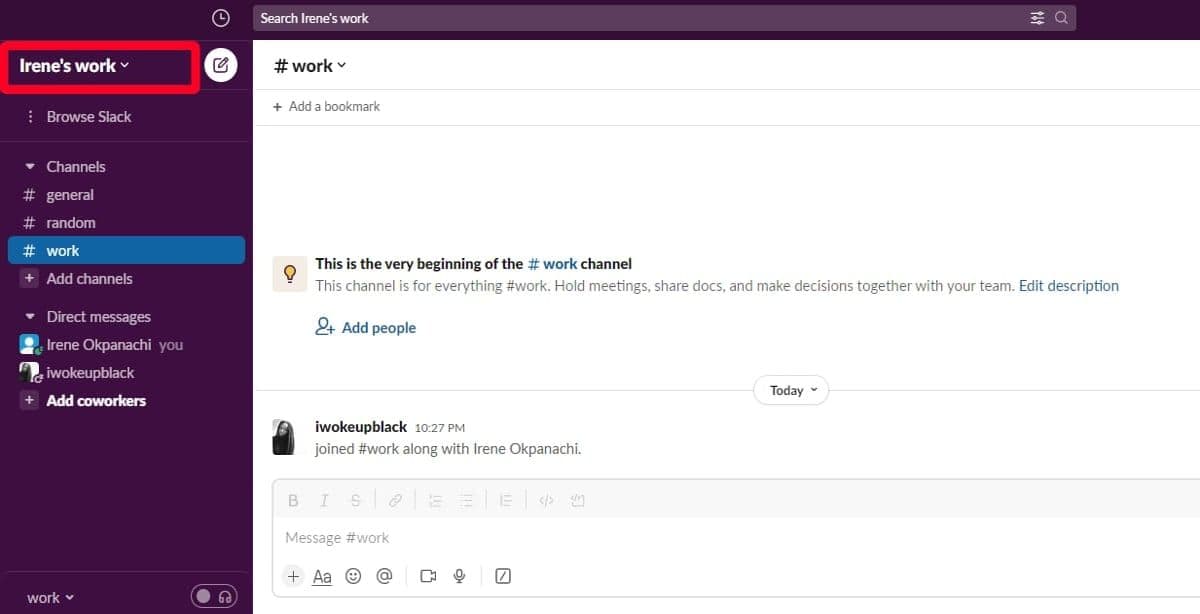The width and height of the screenshot is (1200, 614).
Task: Record a video clip with camera icon
Action: point(428,576)
